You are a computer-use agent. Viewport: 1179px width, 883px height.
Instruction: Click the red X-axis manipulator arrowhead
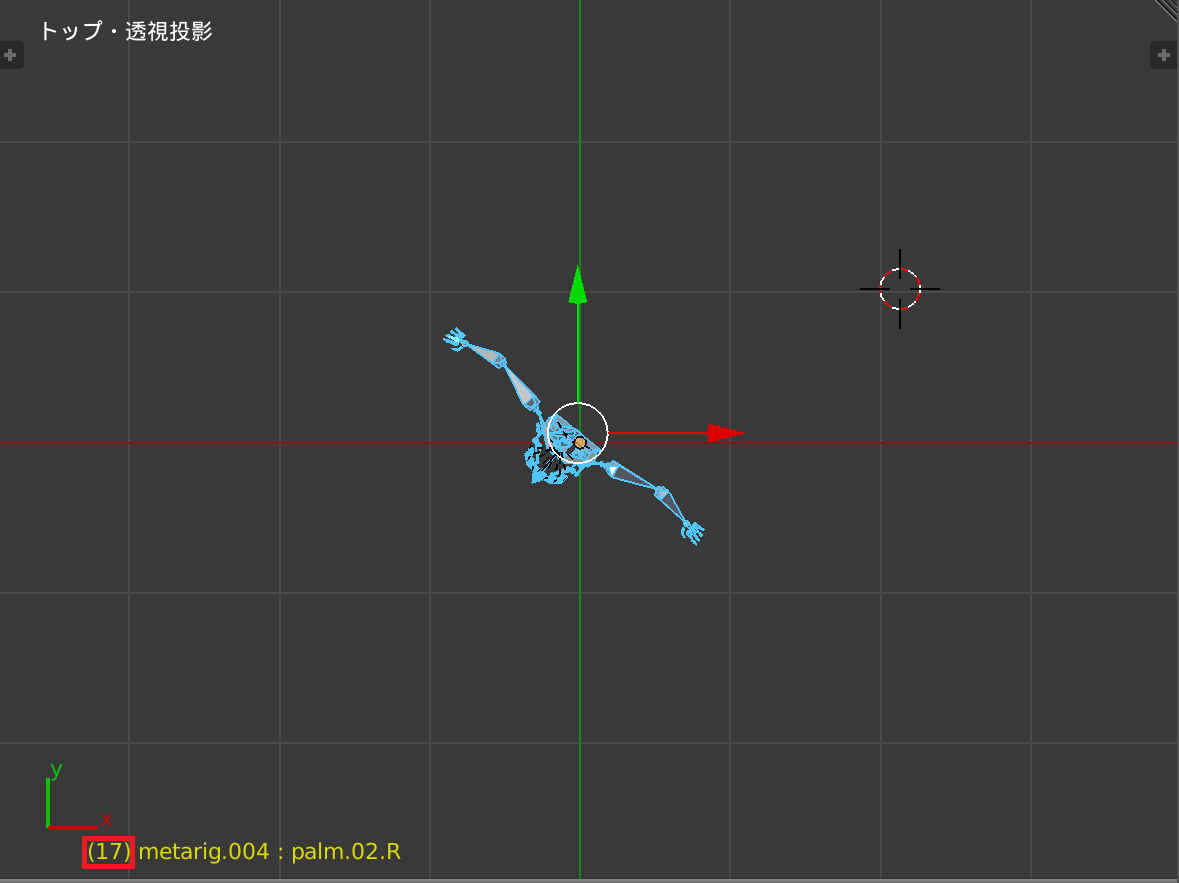click(x=724, y=433)
